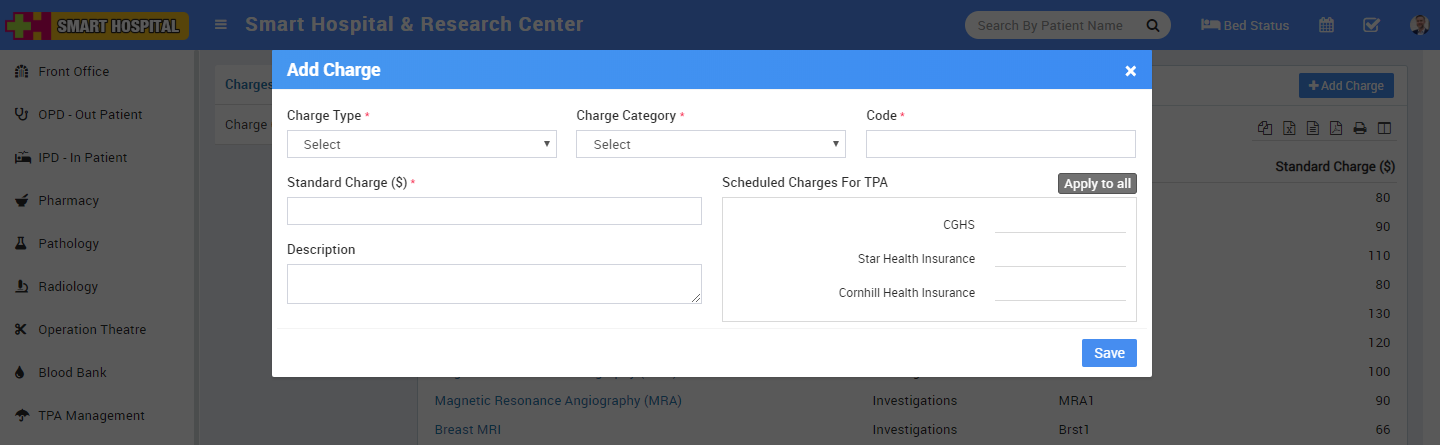Image resolution: width=1440 pixels, height=445 pixels.
Task: Click the search magnifier icon
Action: (x=1152, y=25)
